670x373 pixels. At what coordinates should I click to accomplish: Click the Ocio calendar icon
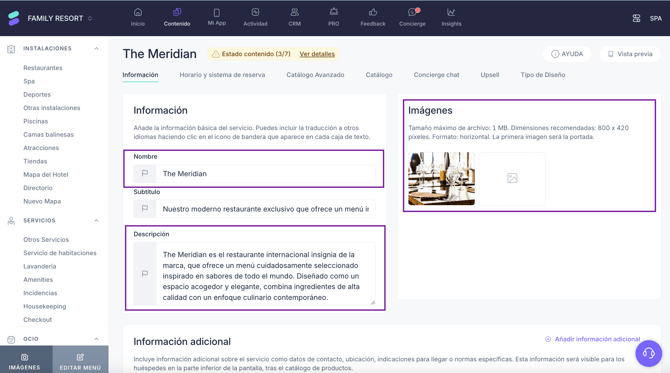[11, 339]
